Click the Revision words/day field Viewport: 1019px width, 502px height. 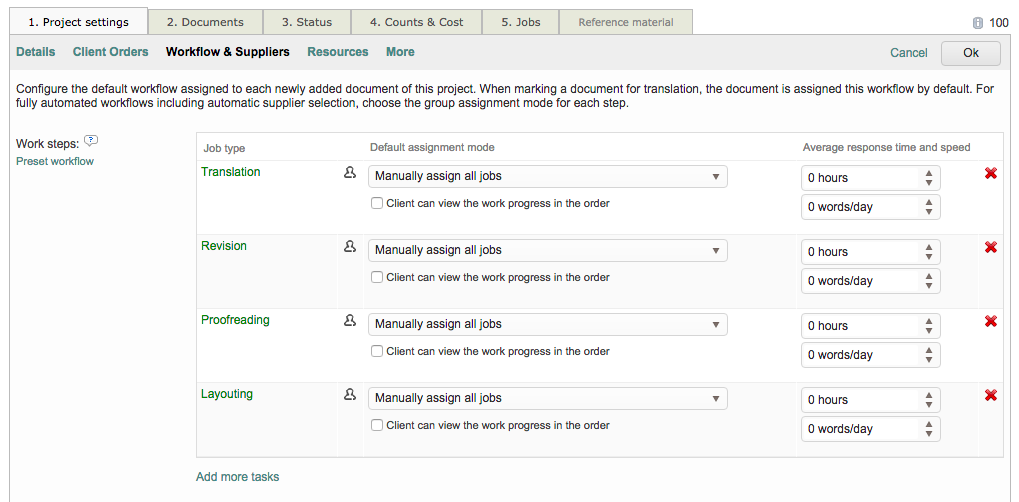pyautogui.click(x=860, y=281)
